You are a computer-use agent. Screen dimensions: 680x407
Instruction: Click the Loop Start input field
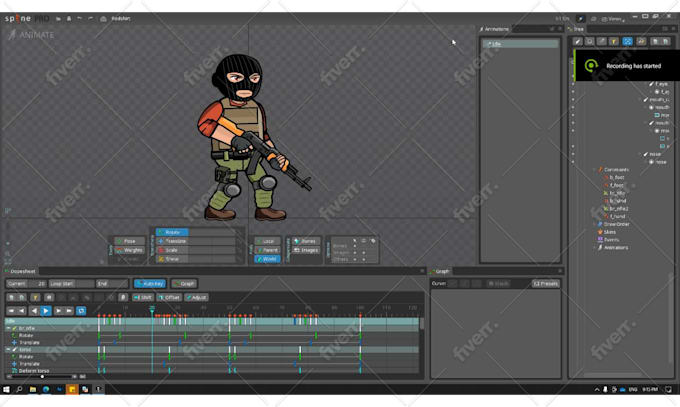pos(72,283)
